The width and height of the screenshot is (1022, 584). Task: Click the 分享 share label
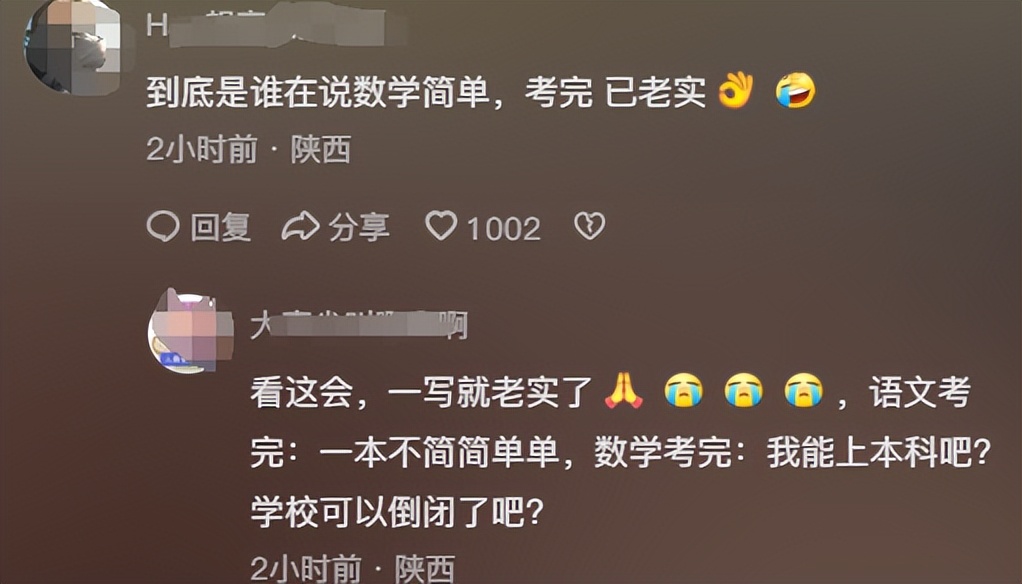click(x=359, y=227)
